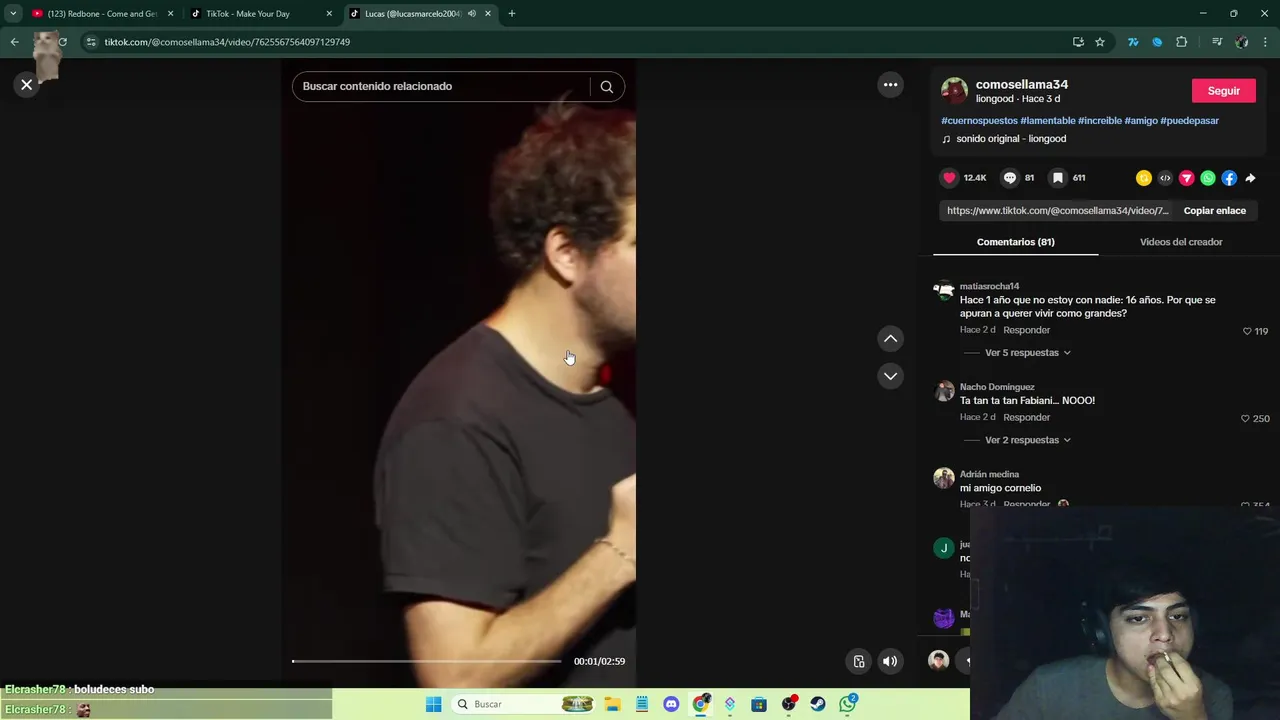
Task: Select the Comentarios (81) tab
Action: [x=1015, y=242]
